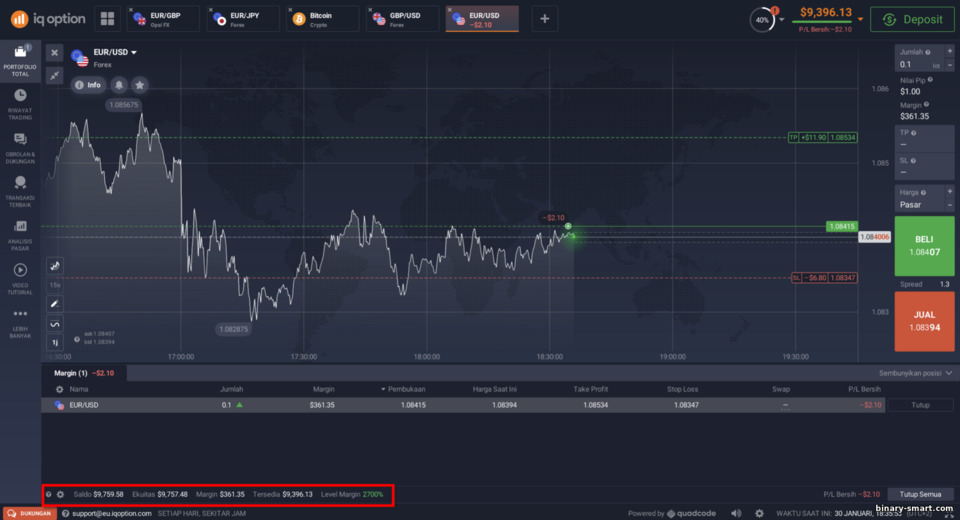Click the Ekuitas $9,757.48 value

point(173,494)
